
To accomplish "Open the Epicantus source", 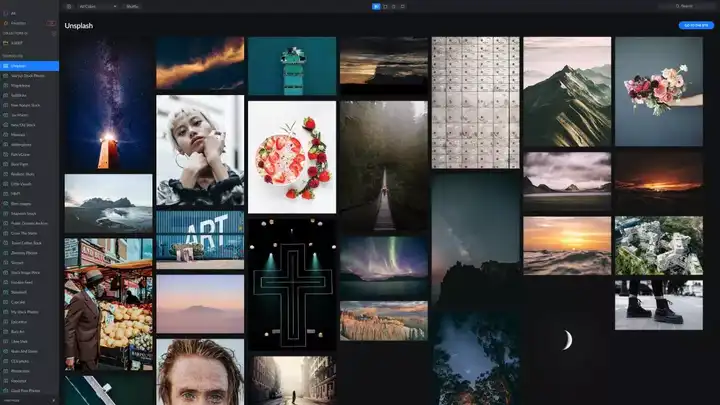I will coord(29,322).
